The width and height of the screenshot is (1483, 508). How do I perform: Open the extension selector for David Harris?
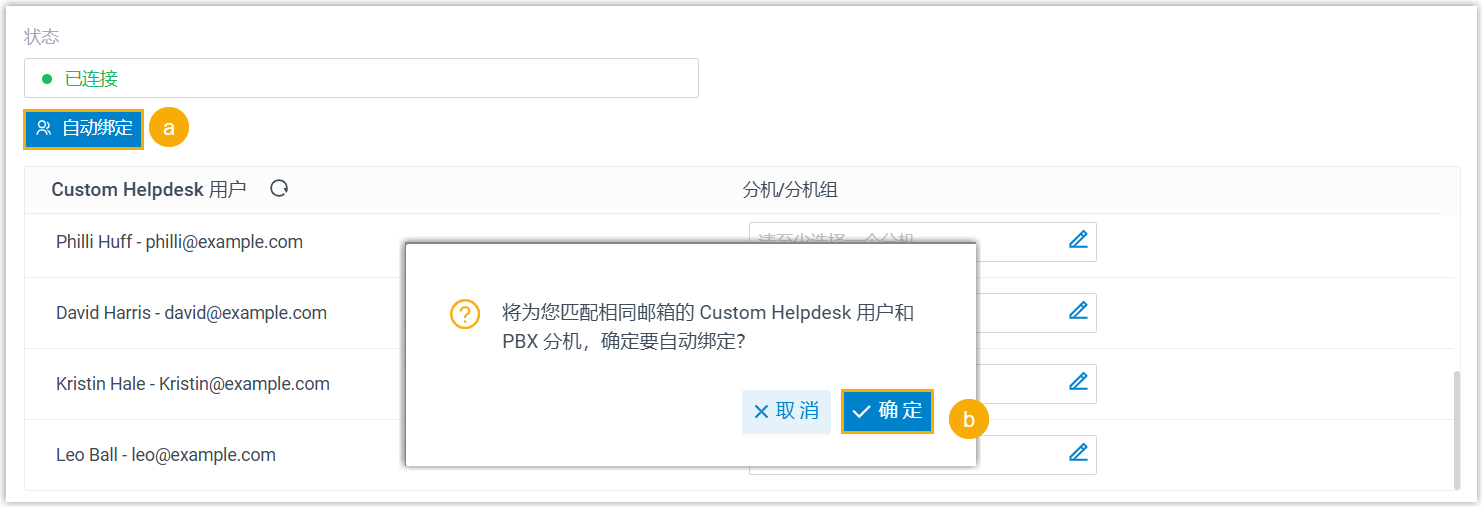coord(1020,312)
